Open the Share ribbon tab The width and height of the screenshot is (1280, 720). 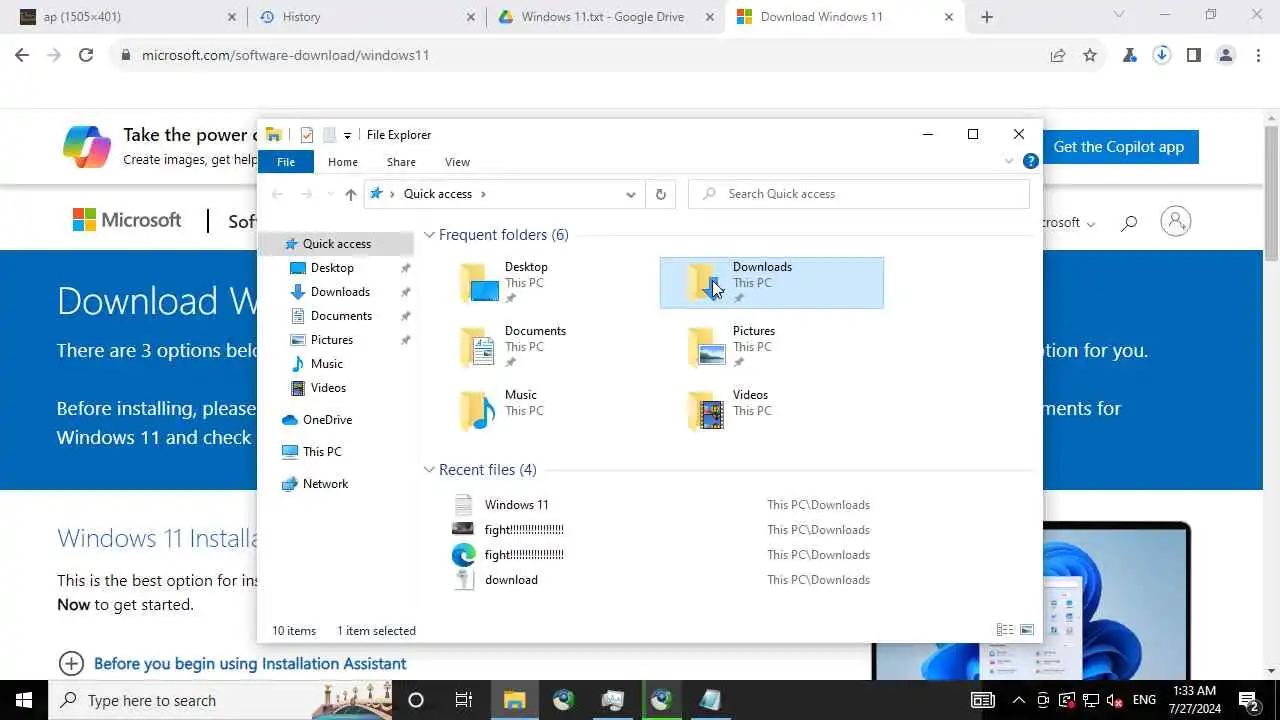[x=401, y=162]
